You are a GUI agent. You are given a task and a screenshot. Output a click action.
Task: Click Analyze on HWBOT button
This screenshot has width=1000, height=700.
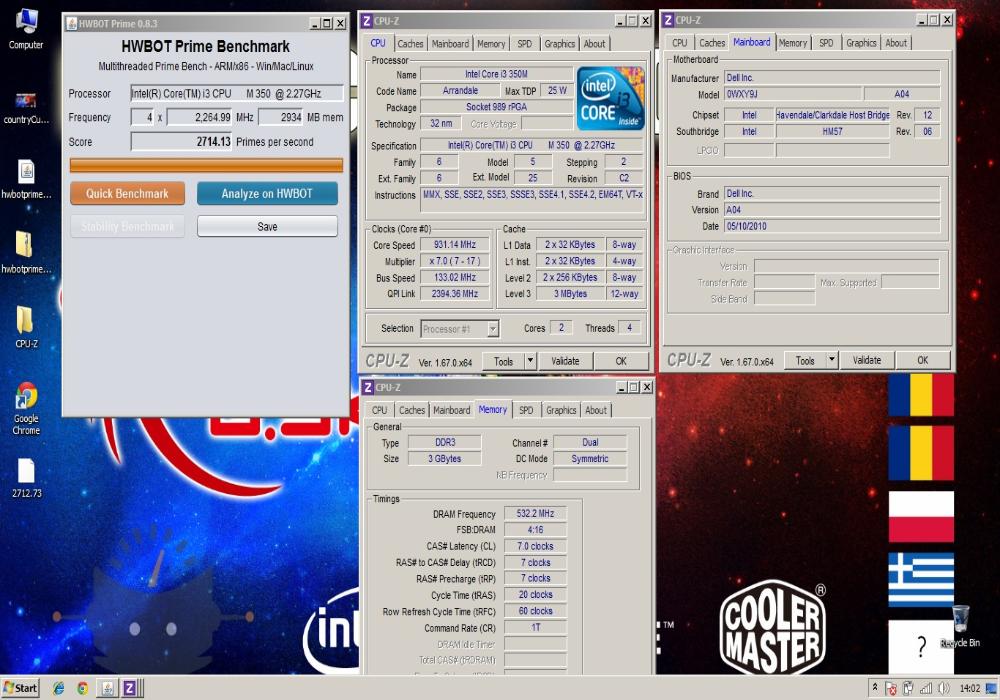pyautogui.click(x=267, y=194)
